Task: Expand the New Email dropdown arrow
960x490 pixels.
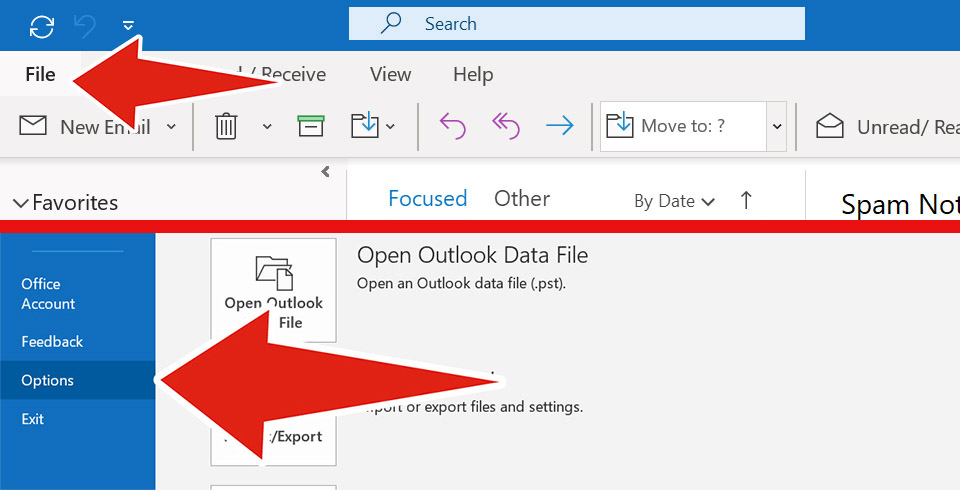Action: coord(171,127)
